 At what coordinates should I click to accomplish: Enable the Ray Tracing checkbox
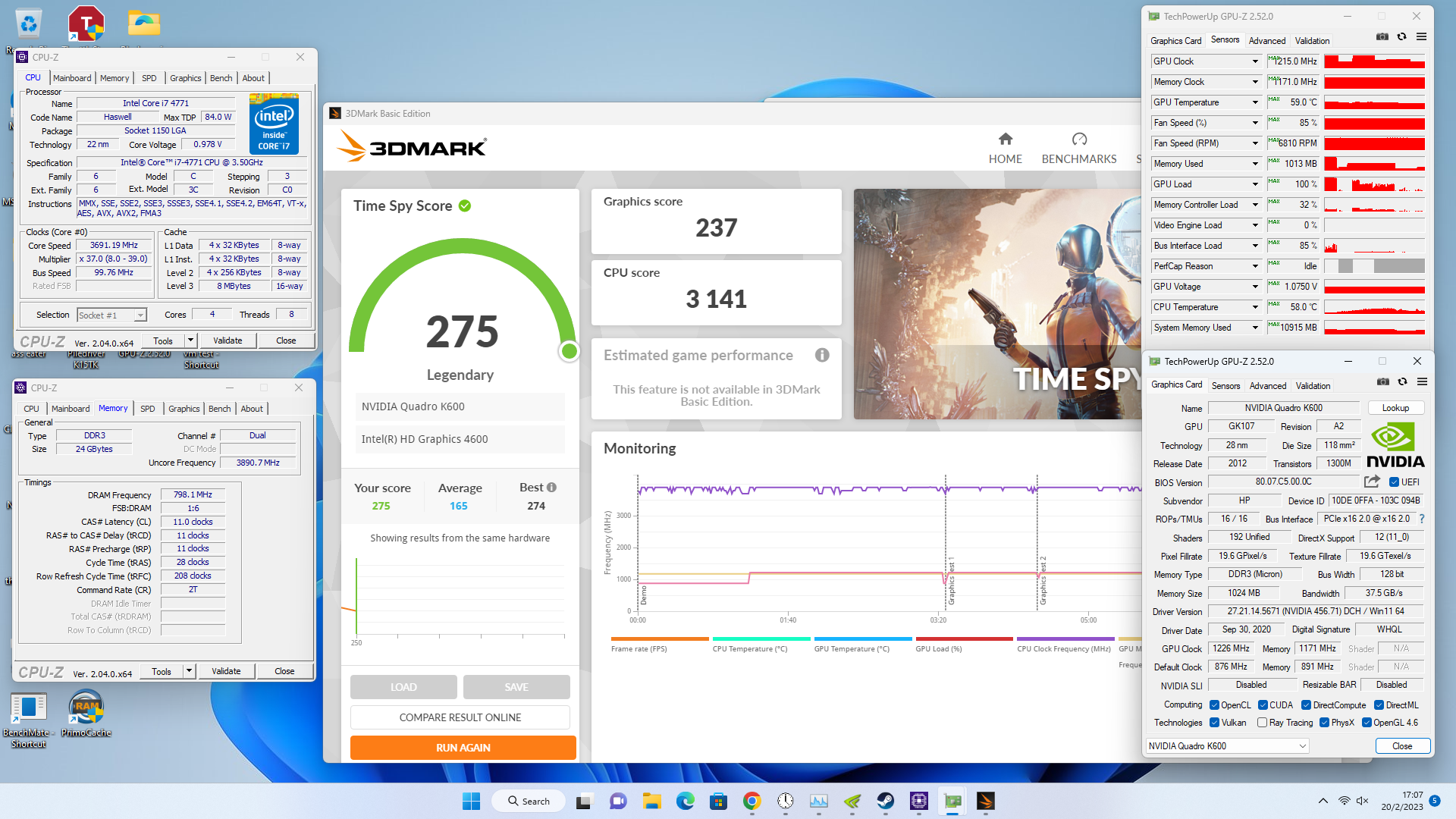1262,723
